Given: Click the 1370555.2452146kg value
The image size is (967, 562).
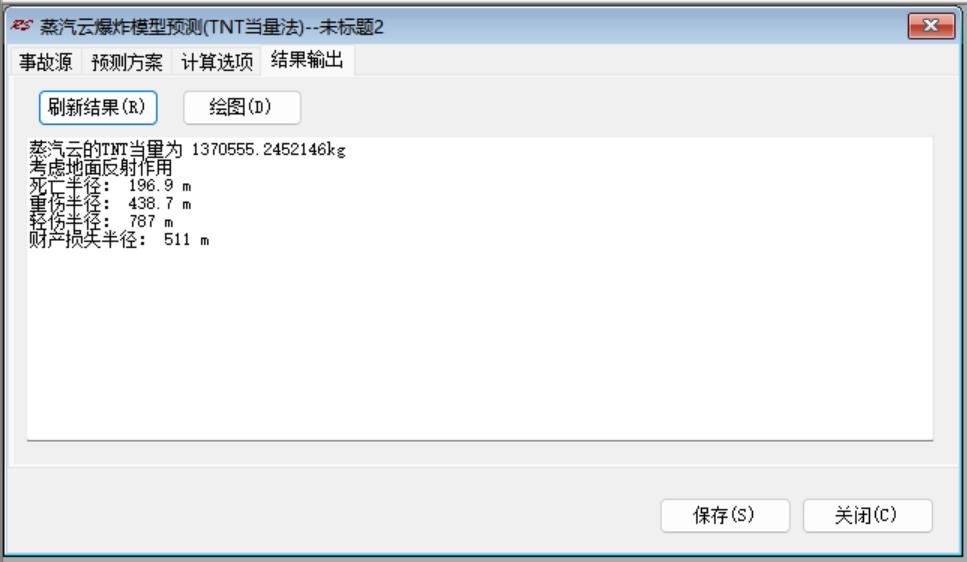Looking at the screenshot, I should pos(268,150).
